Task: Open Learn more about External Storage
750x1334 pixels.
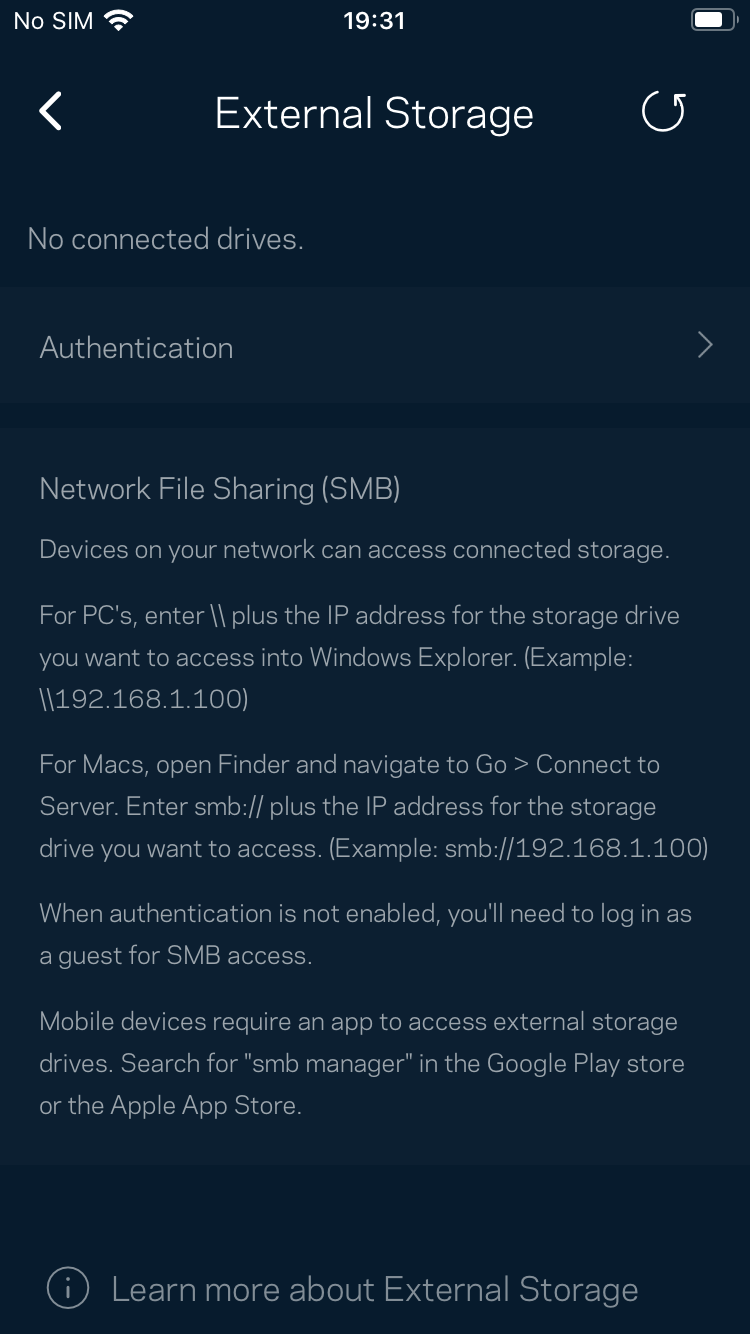Action: (x=374, y=1289)
